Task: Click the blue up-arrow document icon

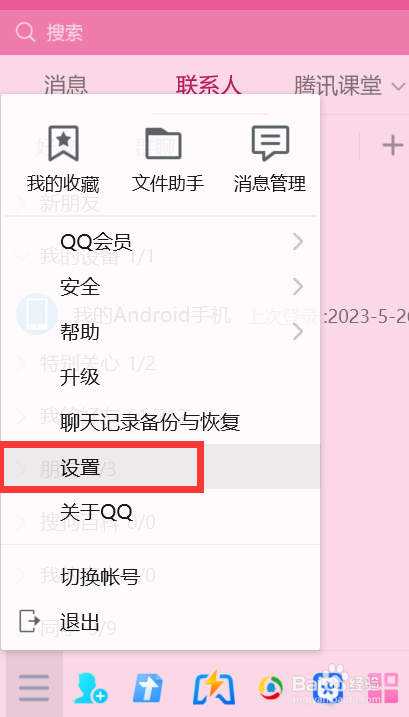Action: pos(148,688)
